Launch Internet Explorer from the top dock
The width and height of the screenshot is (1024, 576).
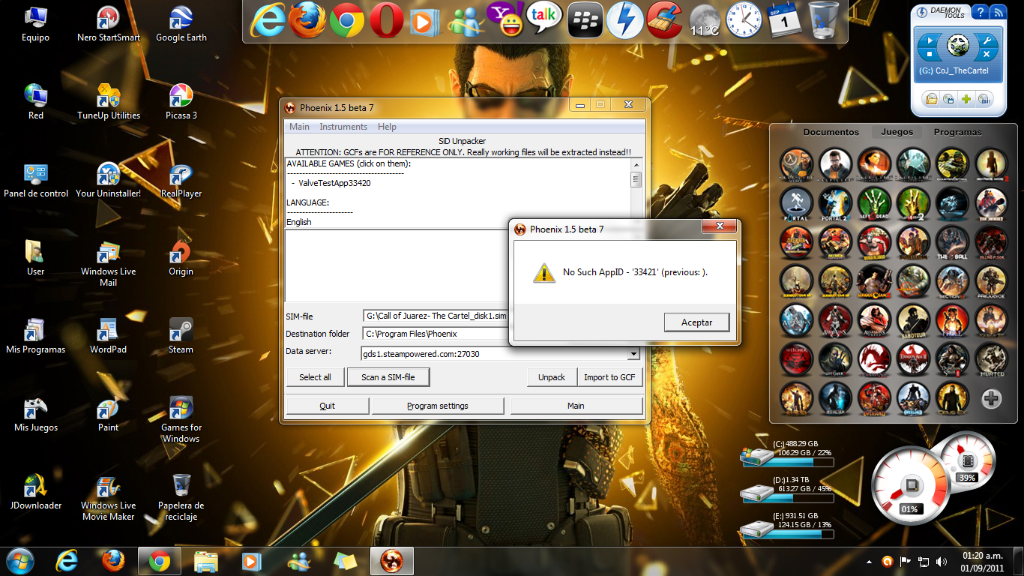(x=268, y=20)
